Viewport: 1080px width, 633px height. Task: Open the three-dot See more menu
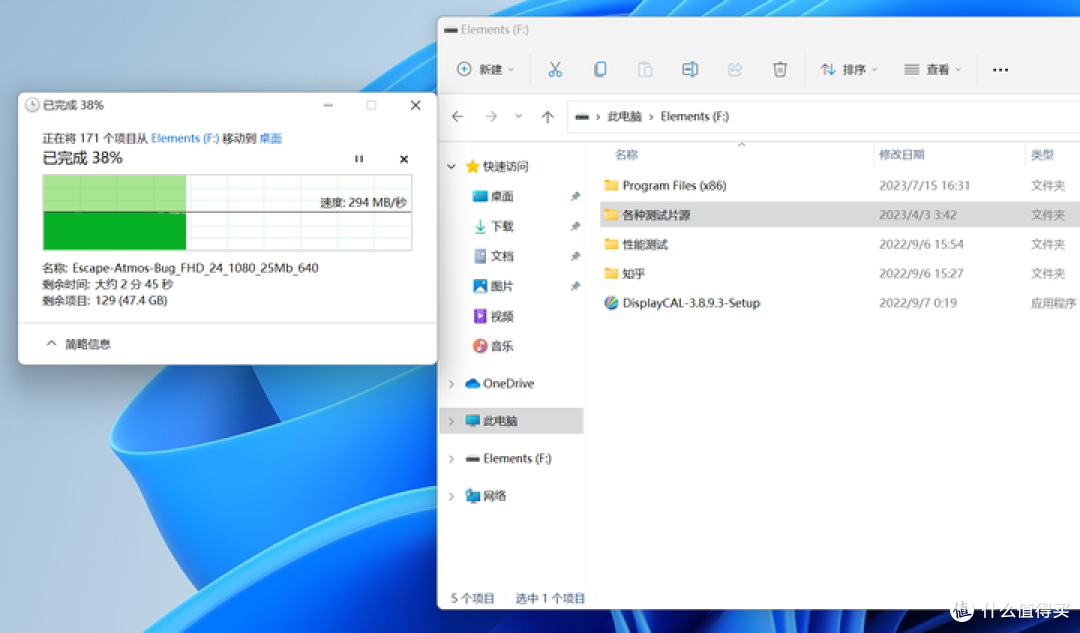click(1000, 70)
